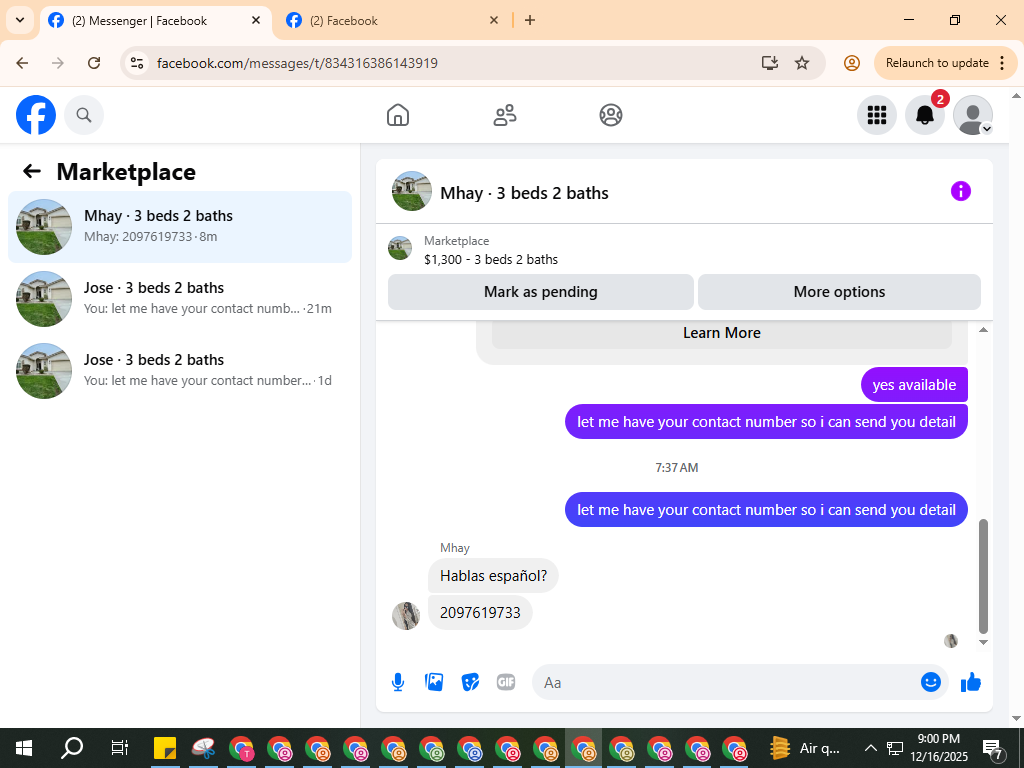Viewport: 1024px width, 768px height.
Task: Close the (2) Facebook tab
Action: point(494,20)
